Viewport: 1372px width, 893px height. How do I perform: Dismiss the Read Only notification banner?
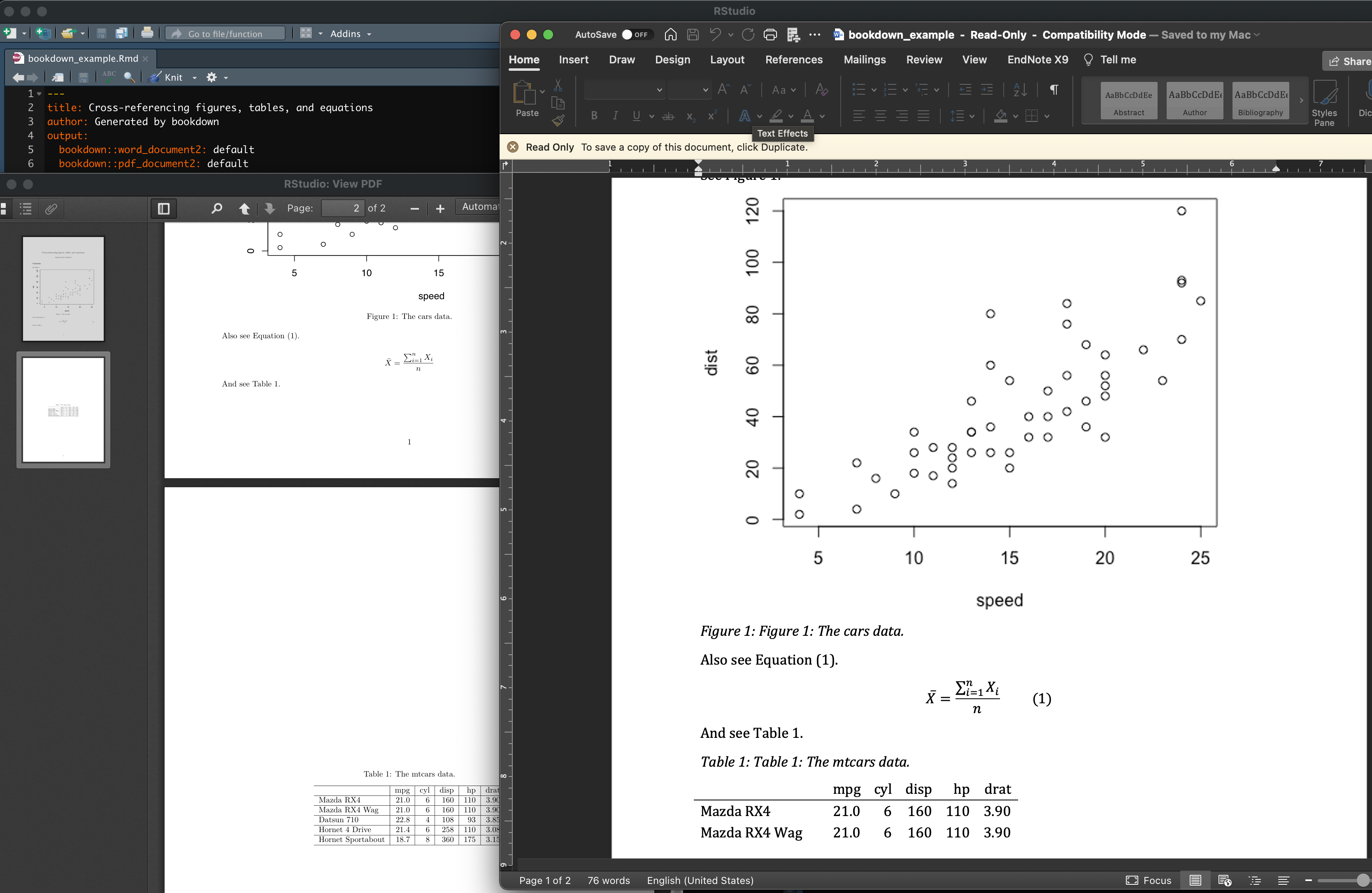[x=512, y=147]
